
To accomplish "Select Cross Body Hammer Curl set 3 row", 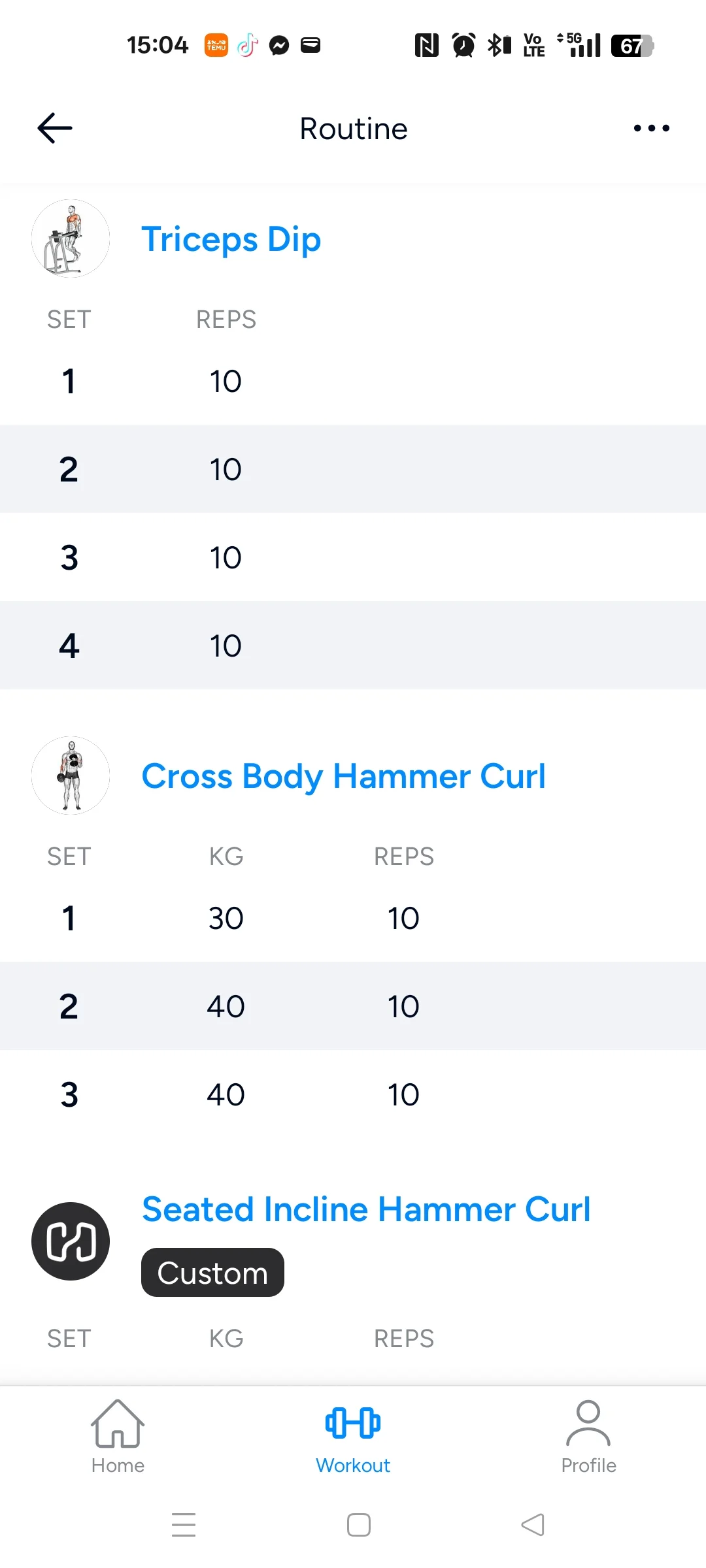I will pyautogui.click(x=353, y=1094).
